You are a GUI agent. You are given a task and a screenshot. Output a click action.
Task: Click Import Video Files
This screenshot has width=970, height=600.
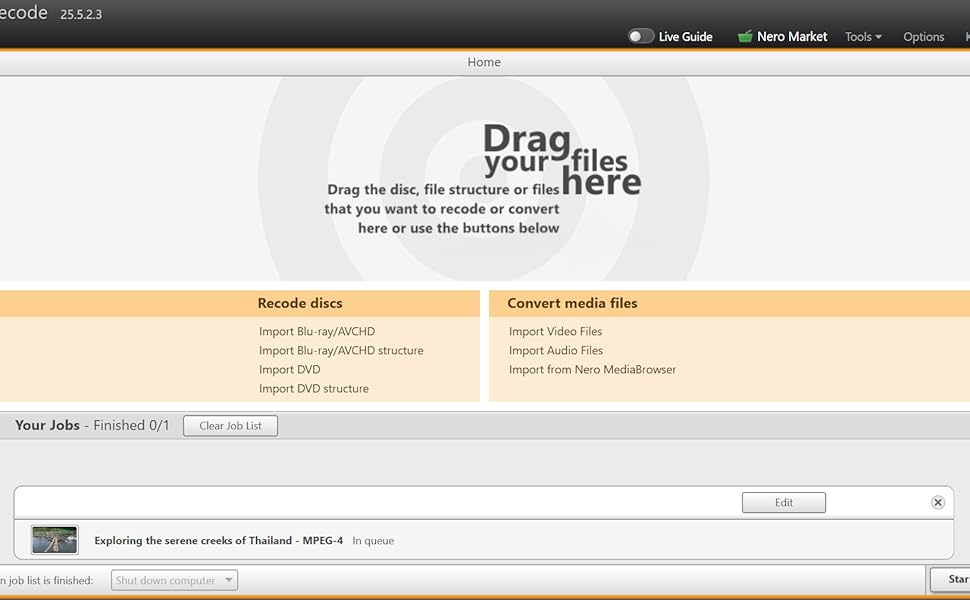[556, 332]
